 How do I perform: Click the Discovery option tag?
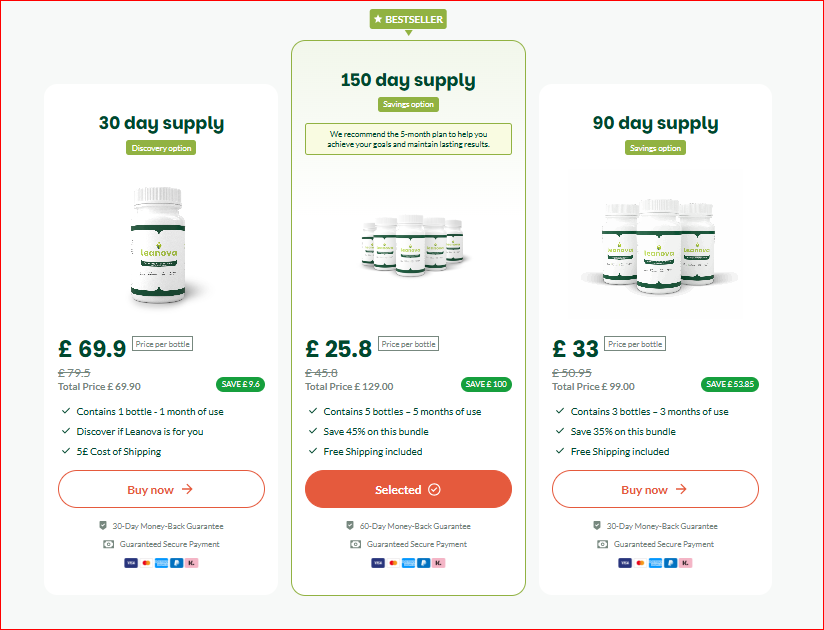161,148
